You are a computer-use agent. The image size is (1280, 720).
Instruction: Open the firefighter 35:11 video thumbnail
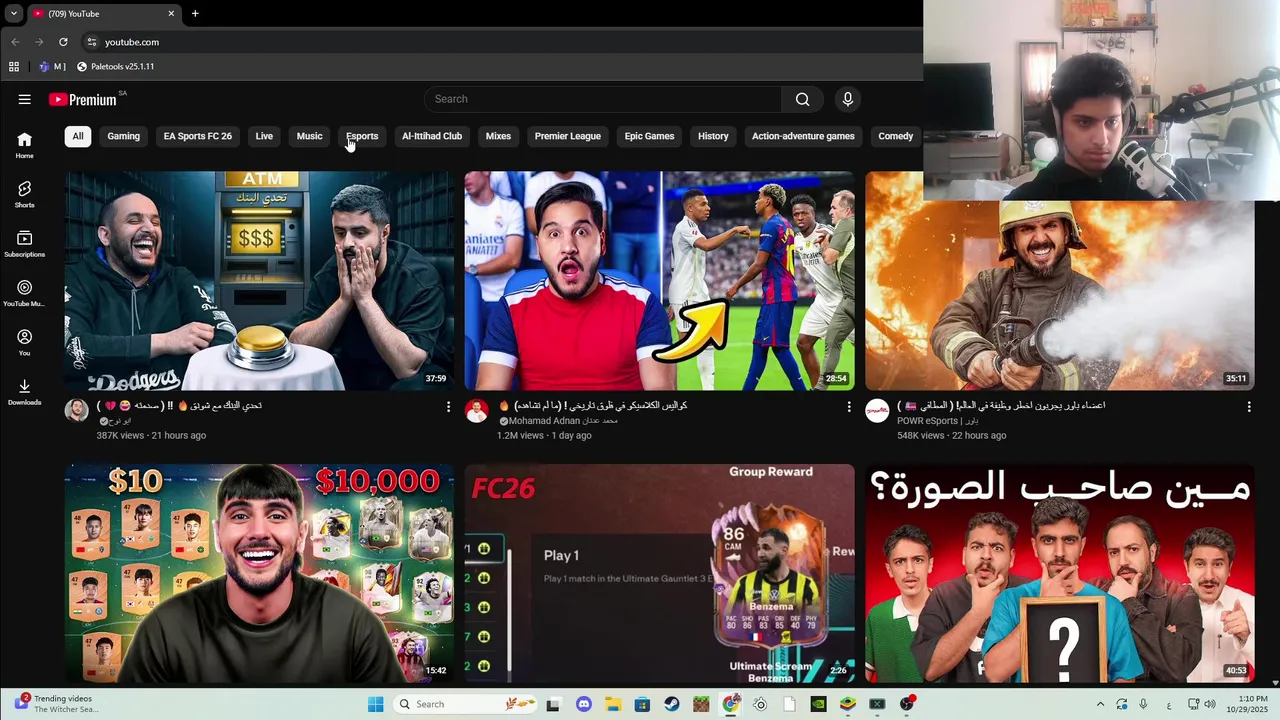tap(1059, 295)
